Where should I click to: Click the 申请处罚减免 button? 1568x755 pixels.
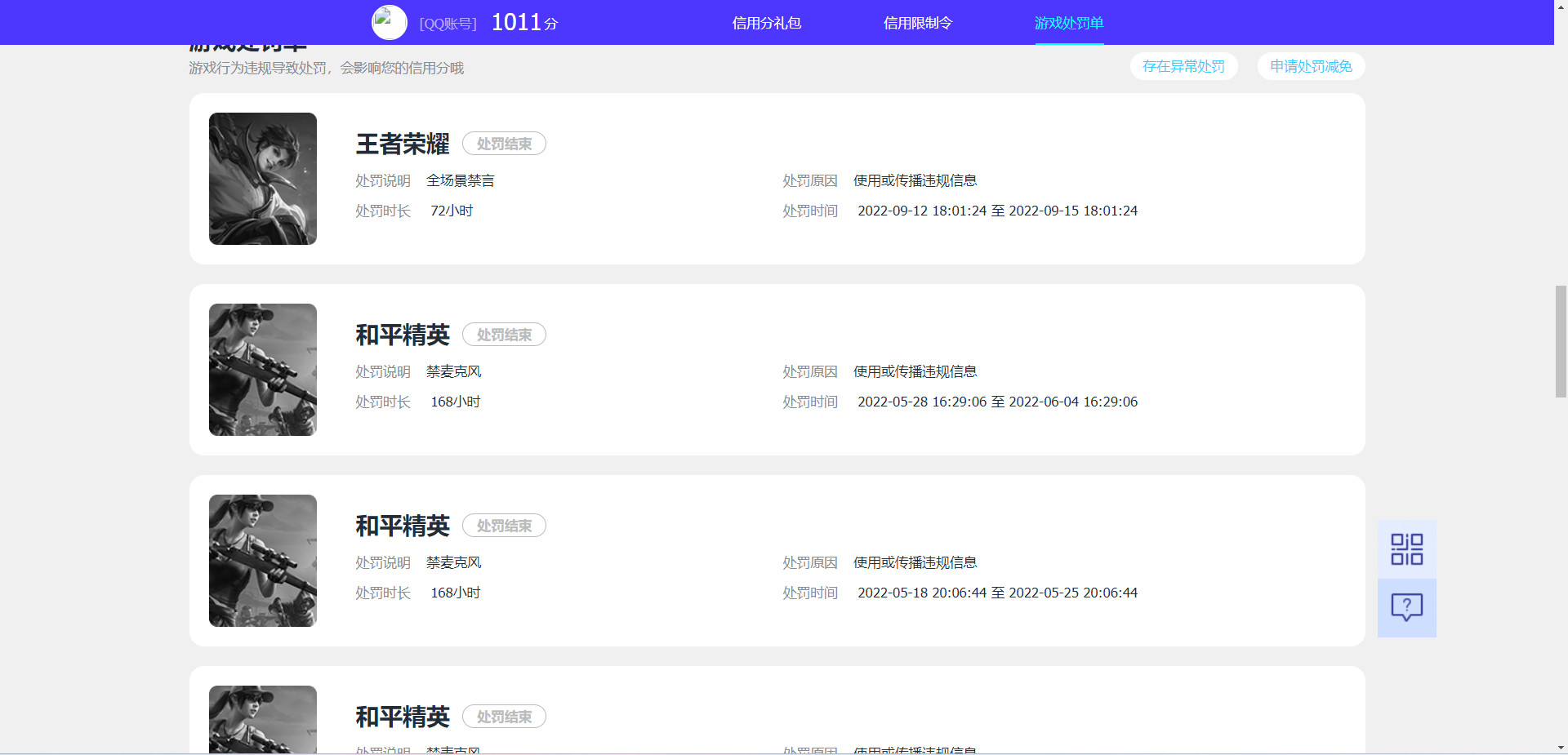pos(1311,66)
